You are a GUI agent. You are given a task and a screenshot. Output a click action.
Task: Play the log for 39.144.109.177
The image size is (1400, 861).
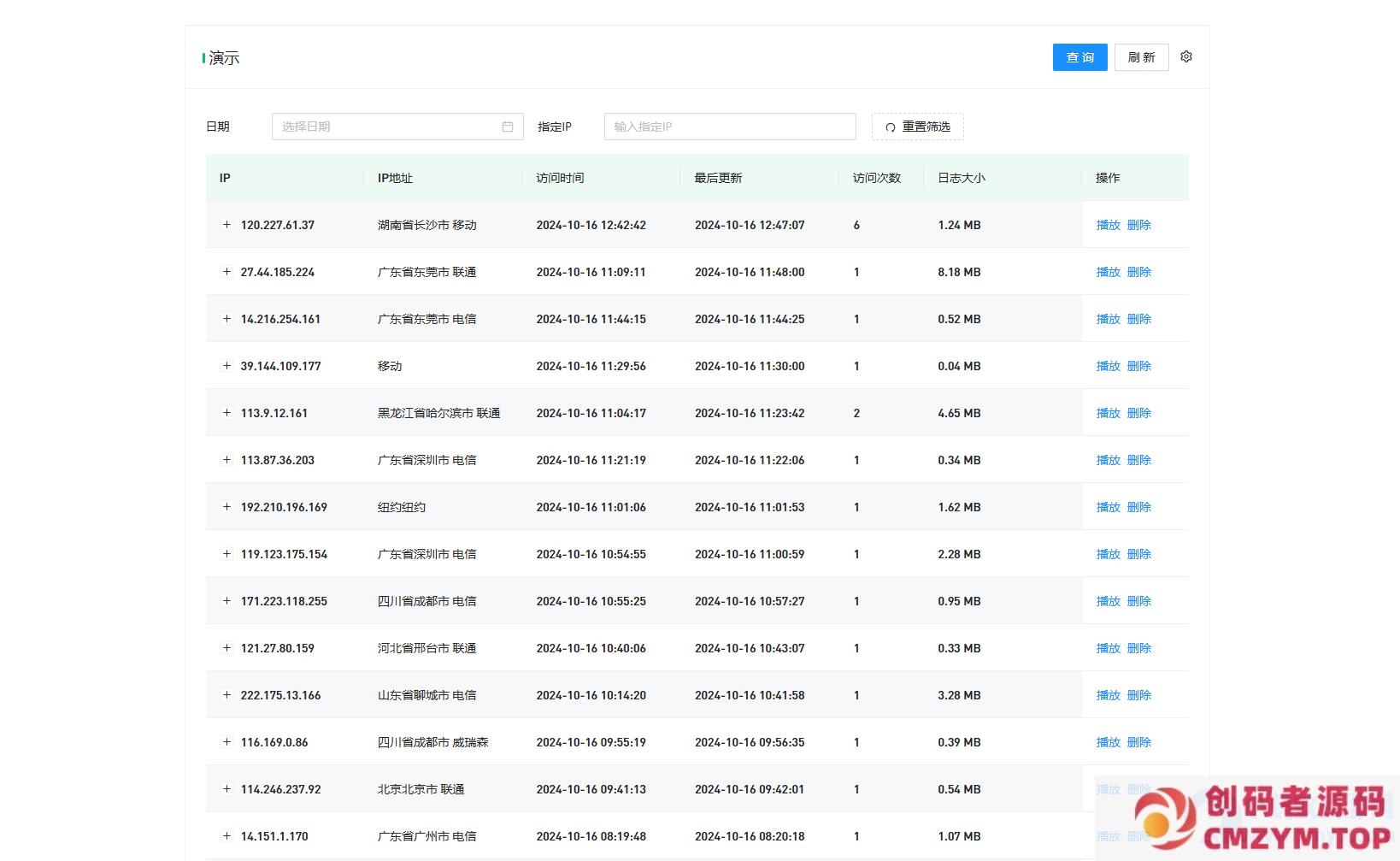pyautogui.click(x=1108, y=366)
